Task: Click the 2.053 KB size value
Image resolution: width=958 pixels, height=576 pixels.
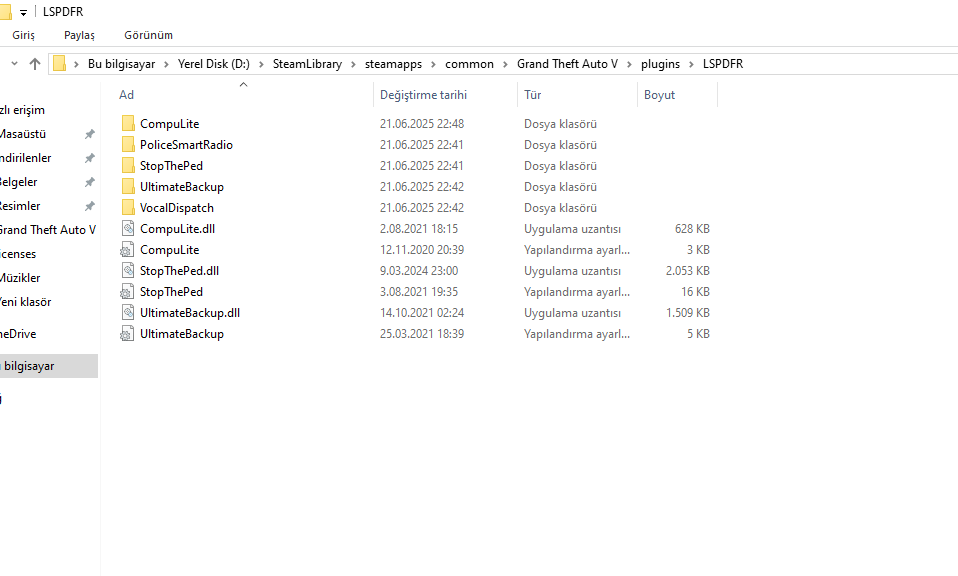Action: 687,271
